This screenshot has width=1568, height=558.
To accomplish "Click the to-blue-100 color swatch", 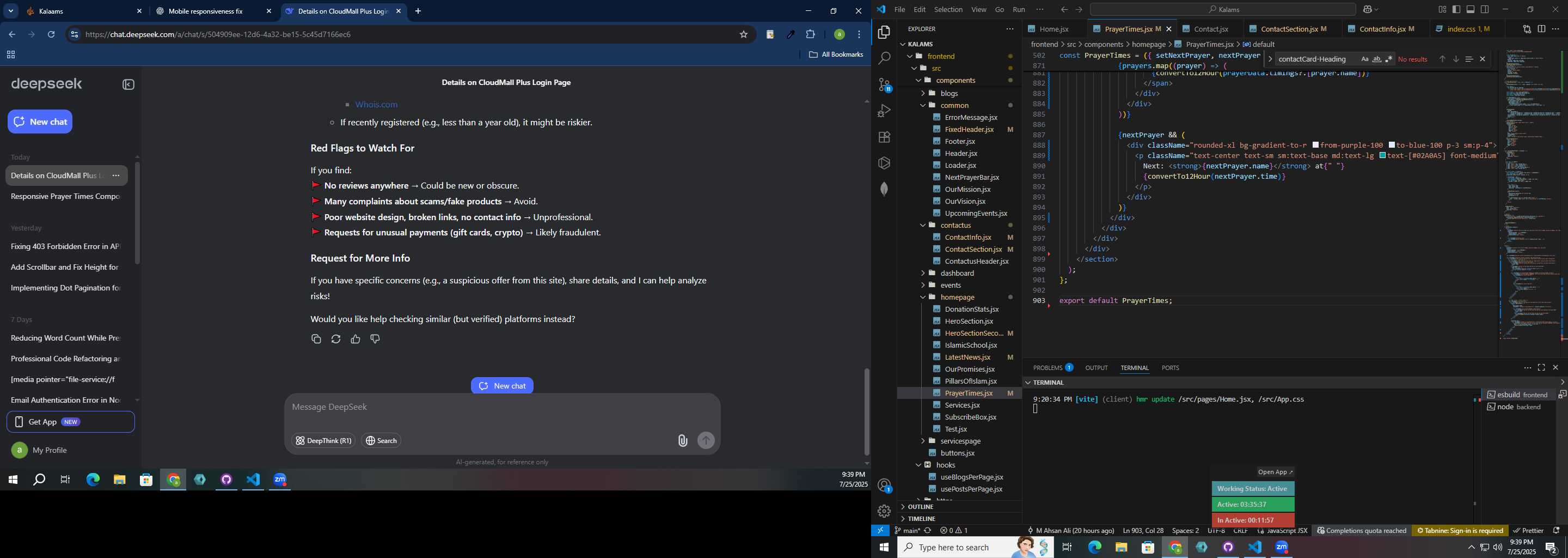I will point(1392,145).
